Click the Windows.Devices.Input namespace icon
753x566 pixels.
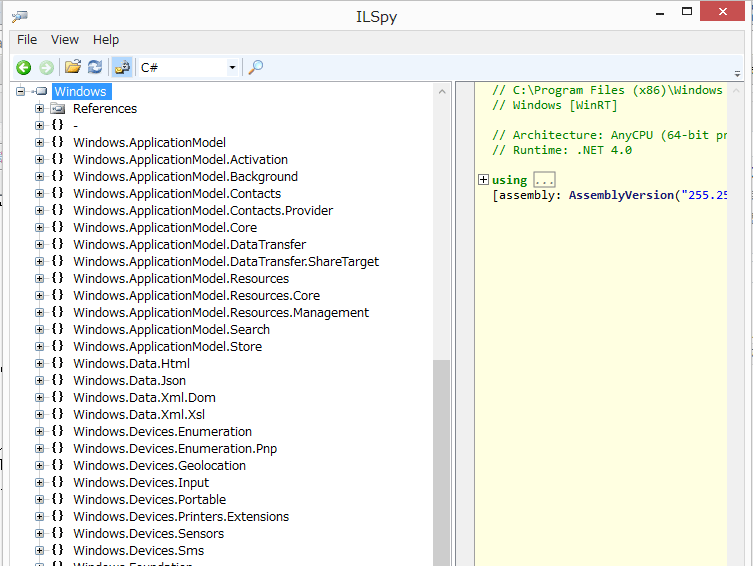pyautogui.click(x=58, y=482)
